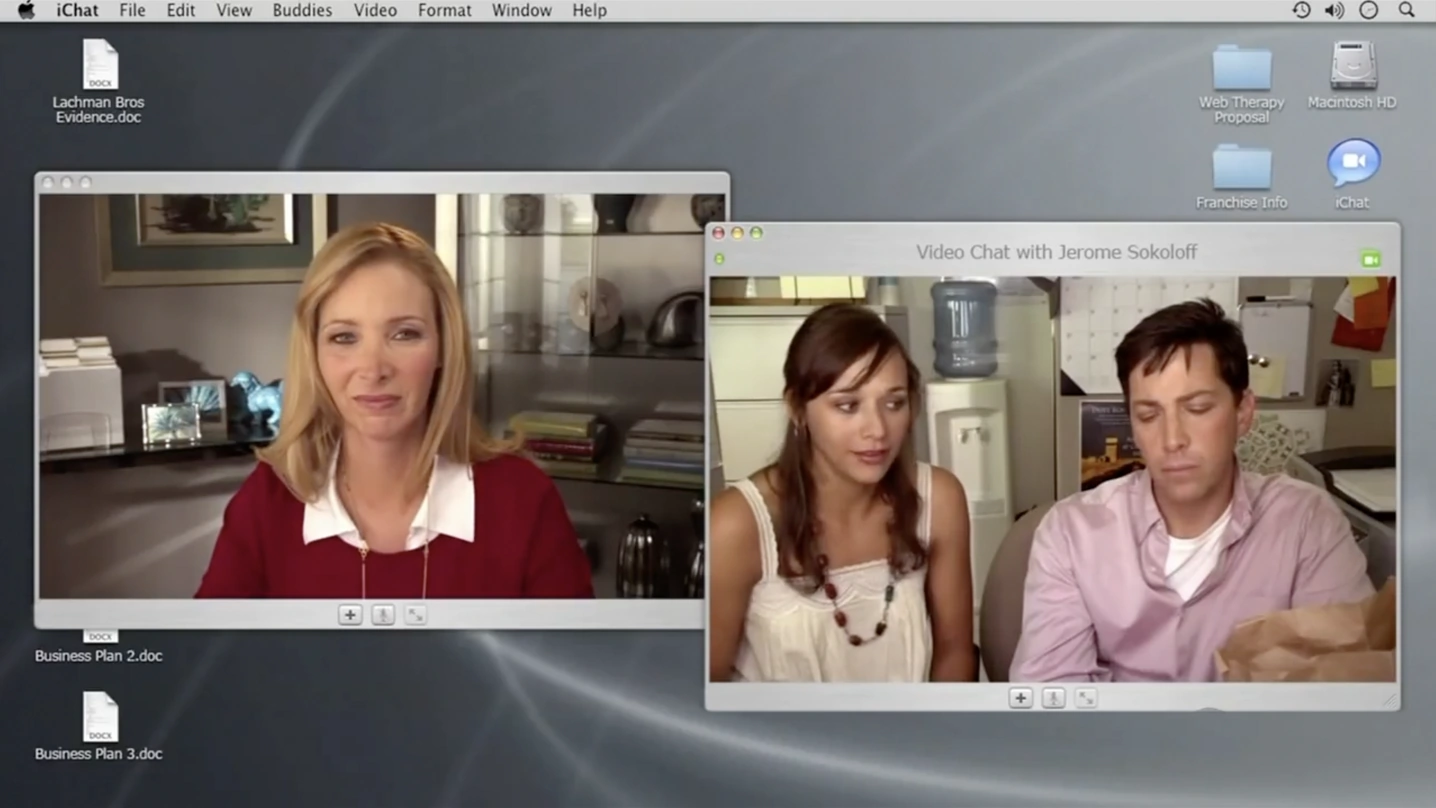This screenshot has height=808, width=1436.
Task: Click the Time Machine menu bar icon
Action: [x=1301, y=10]
